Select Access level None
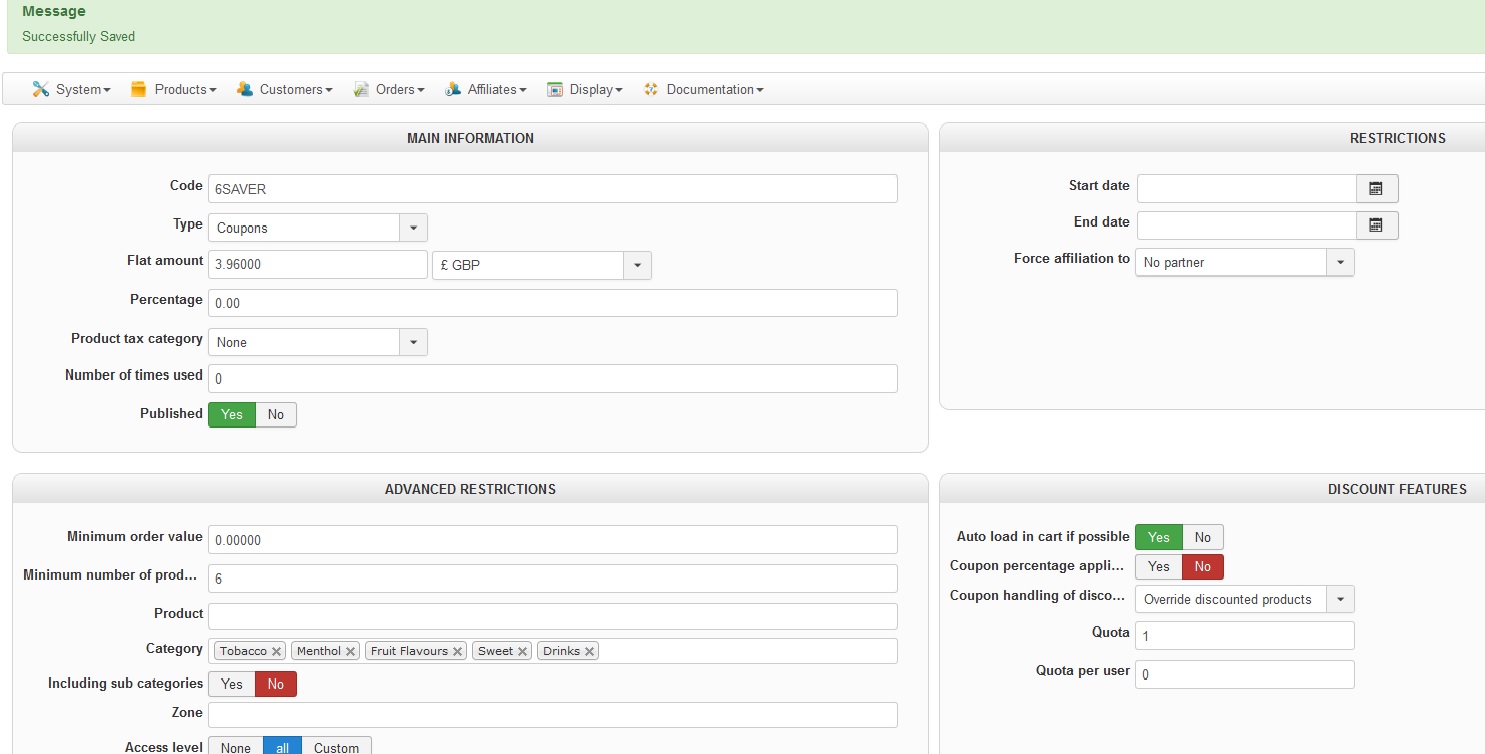1485x754 pixels. pos(236,748)
